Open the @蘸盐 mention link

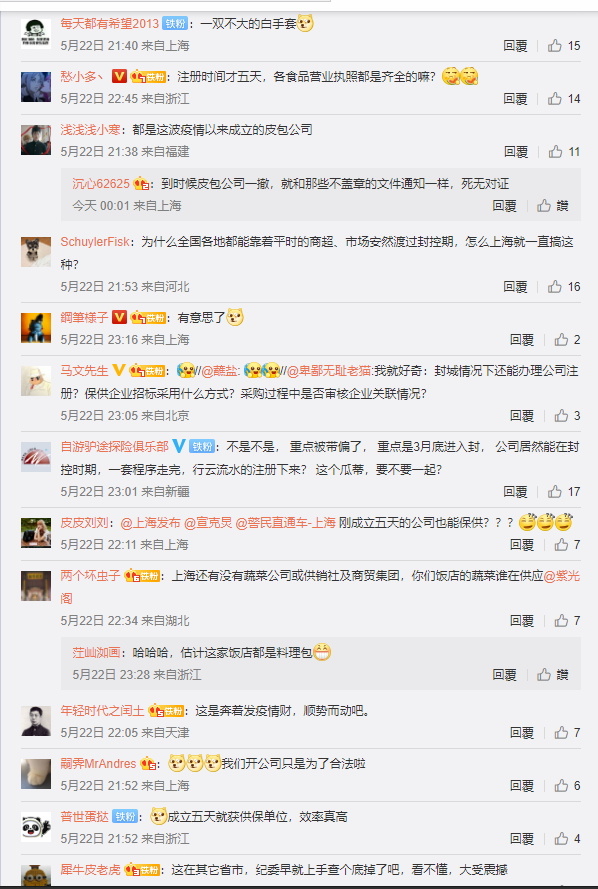pyautogui.click(x=220, y=371)
